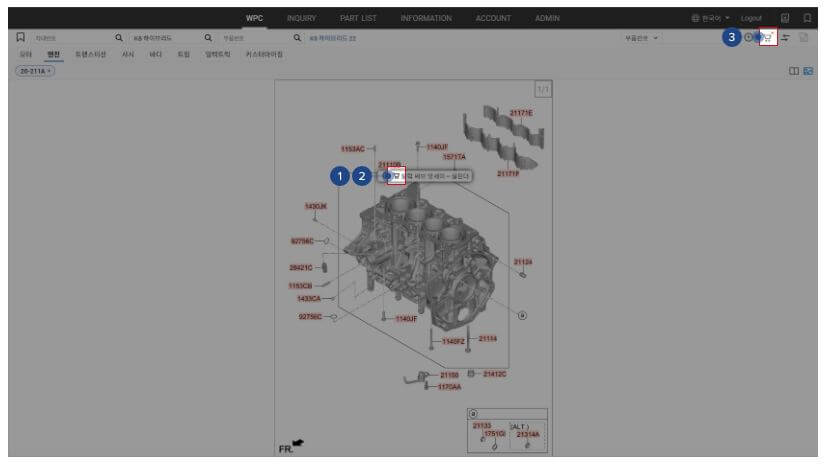Open the part-number type dropdown in the toolbar
Screen dimensions: 828x467
click(641, 38)
